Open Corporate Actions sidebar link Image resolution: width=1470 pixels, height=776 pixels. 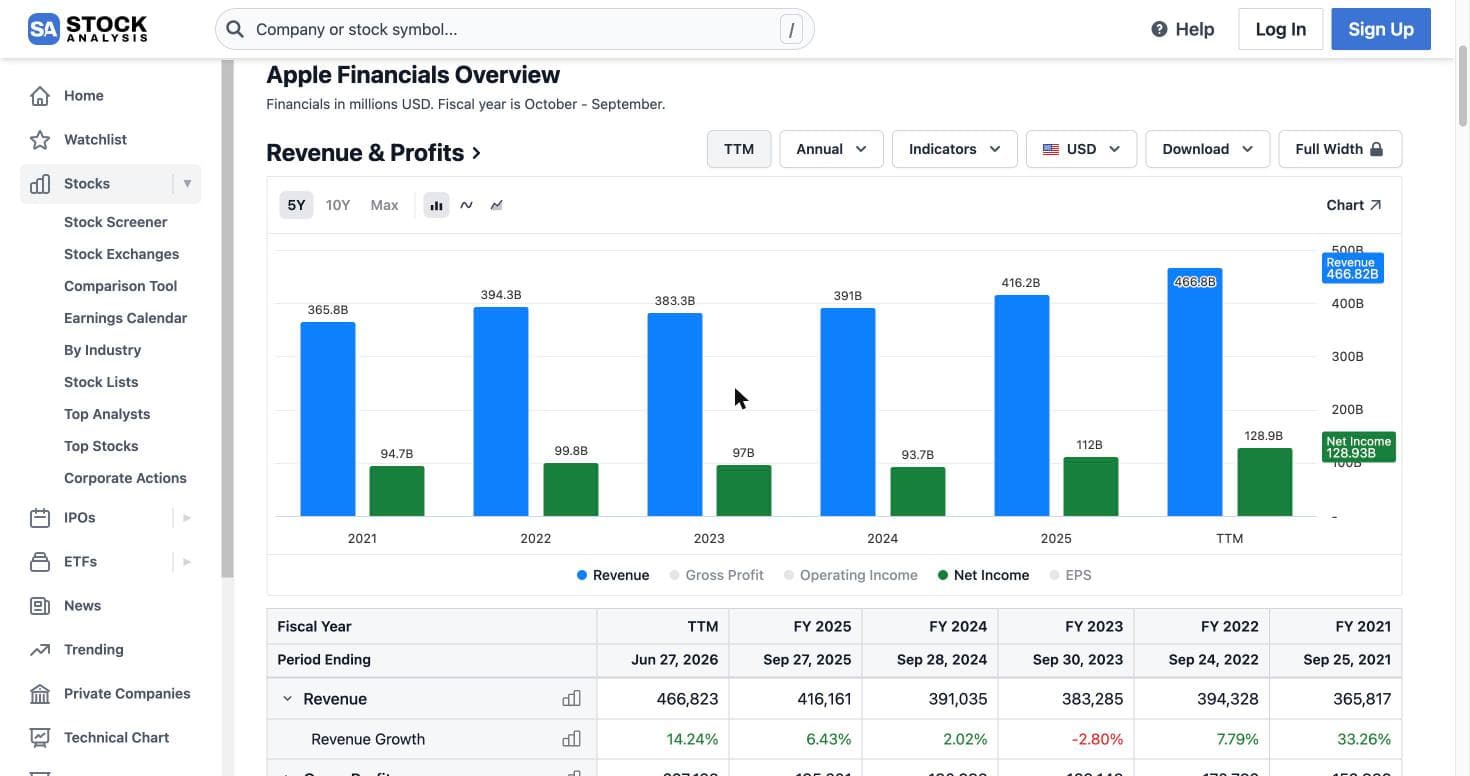pyautogui.click(x=126, y=478)
